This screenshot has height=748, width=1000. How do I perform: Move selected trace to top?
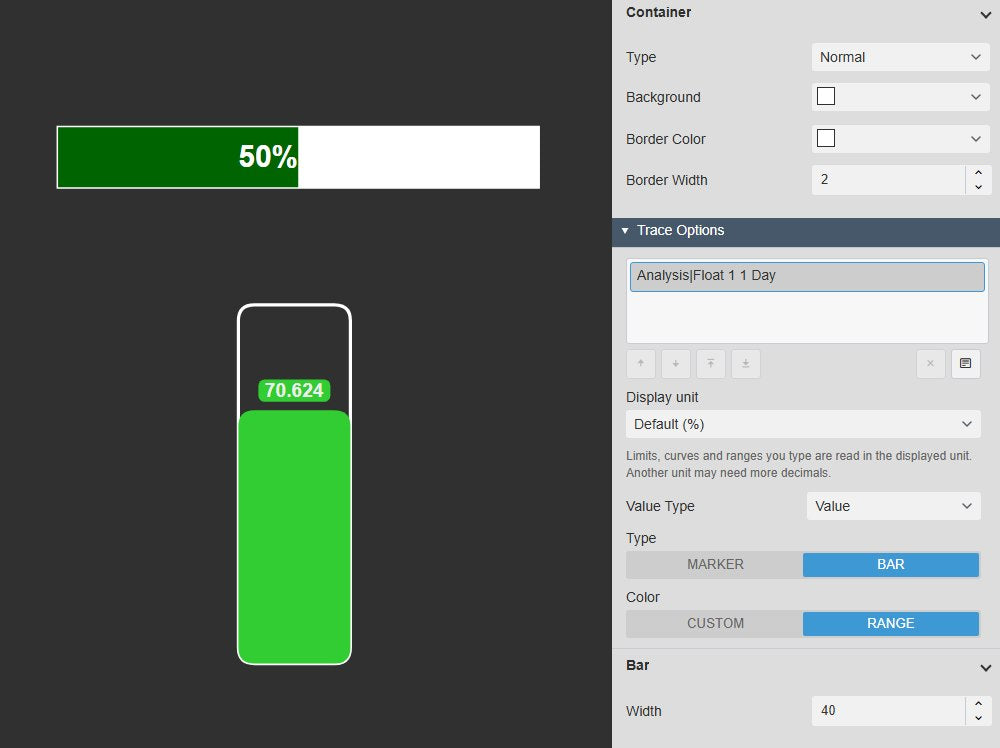[710, 363]
